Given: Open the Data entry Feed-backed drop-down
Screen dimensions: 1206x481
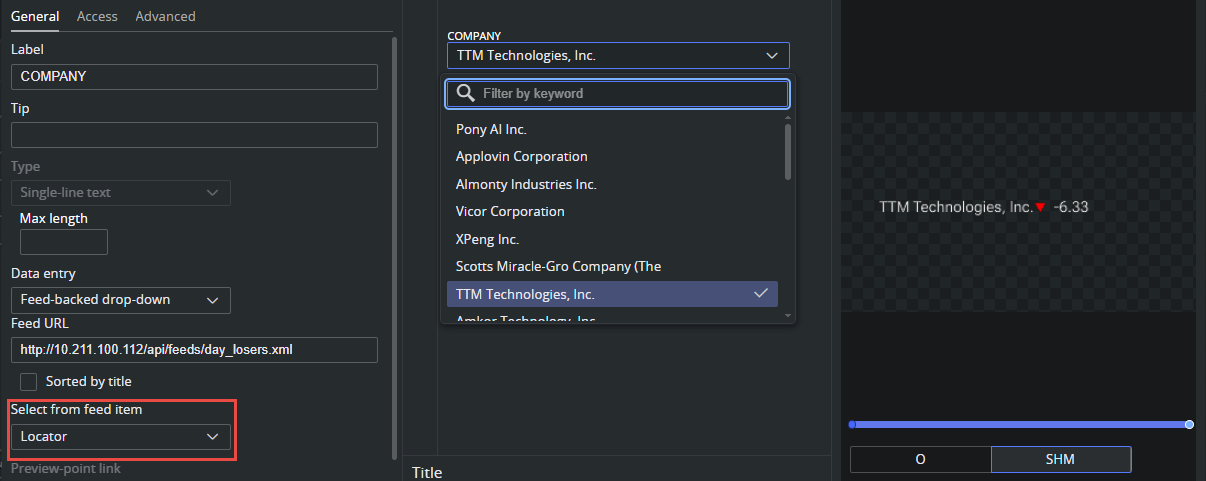Looking at the screenshot, I should point(121,300).
